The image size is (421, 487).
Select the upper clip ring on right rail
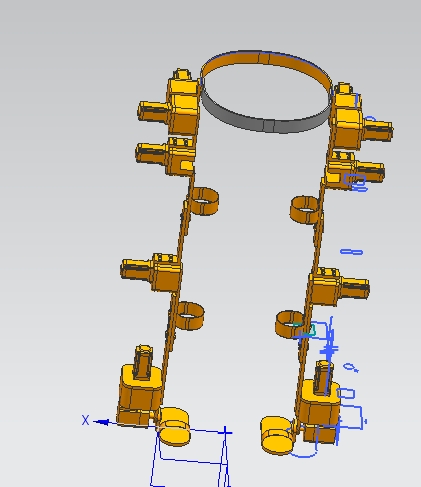[304, 210]
